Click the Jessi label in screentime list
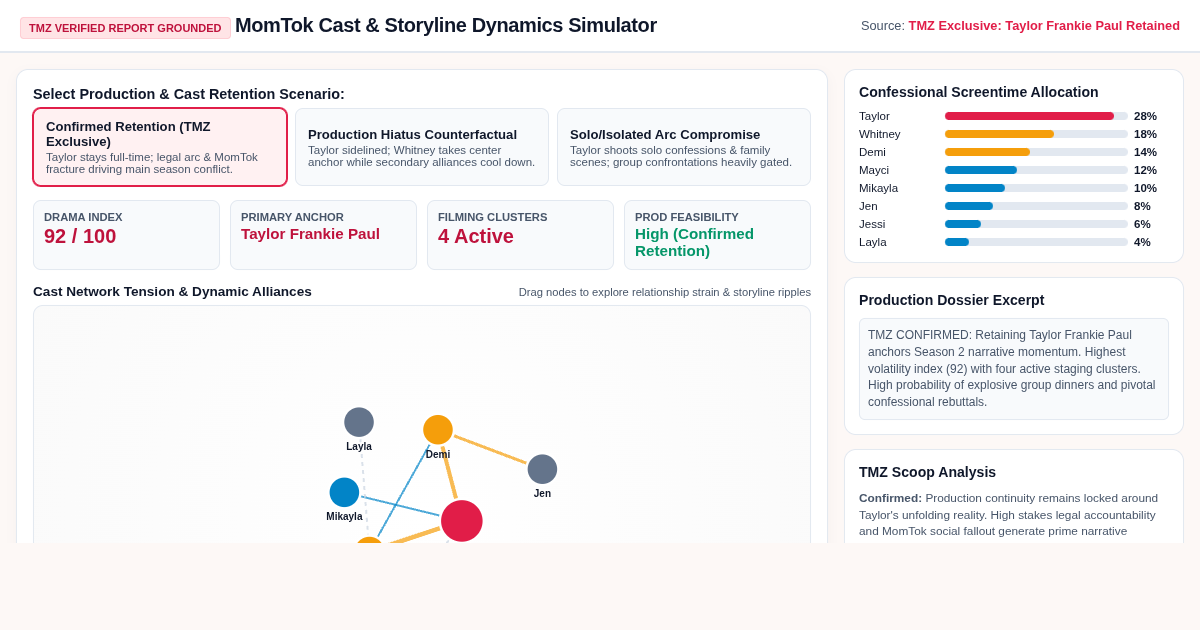Image resolution: width=1200 pixels, height=630 pixels. pos(872,224)
